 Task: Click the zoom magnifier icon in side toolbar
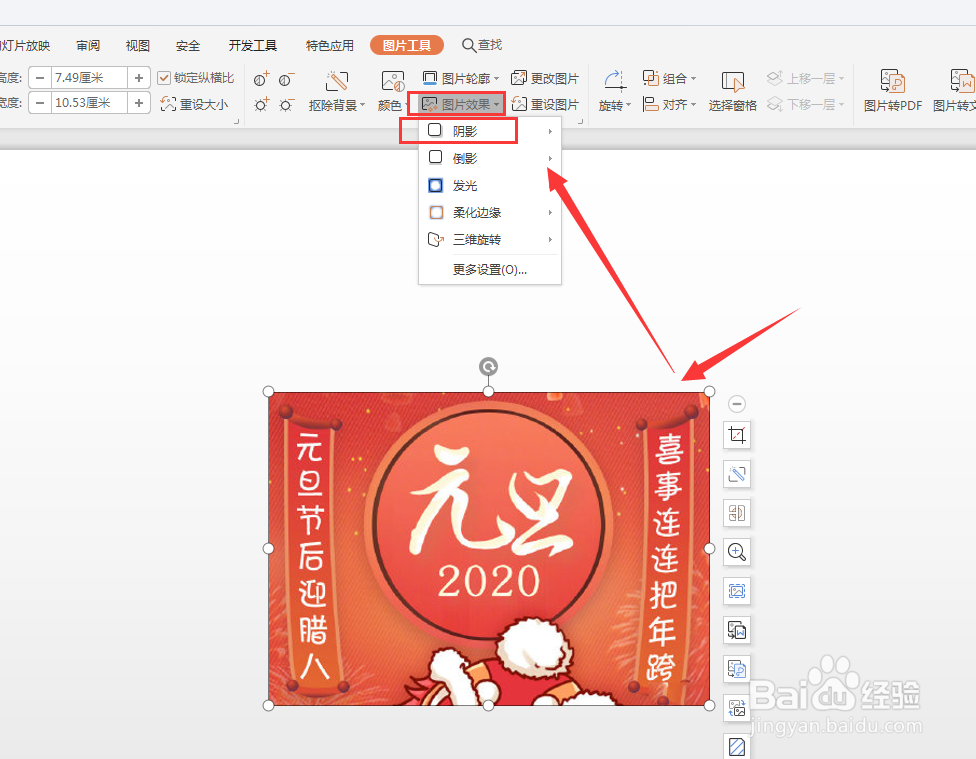coord(737,552)
